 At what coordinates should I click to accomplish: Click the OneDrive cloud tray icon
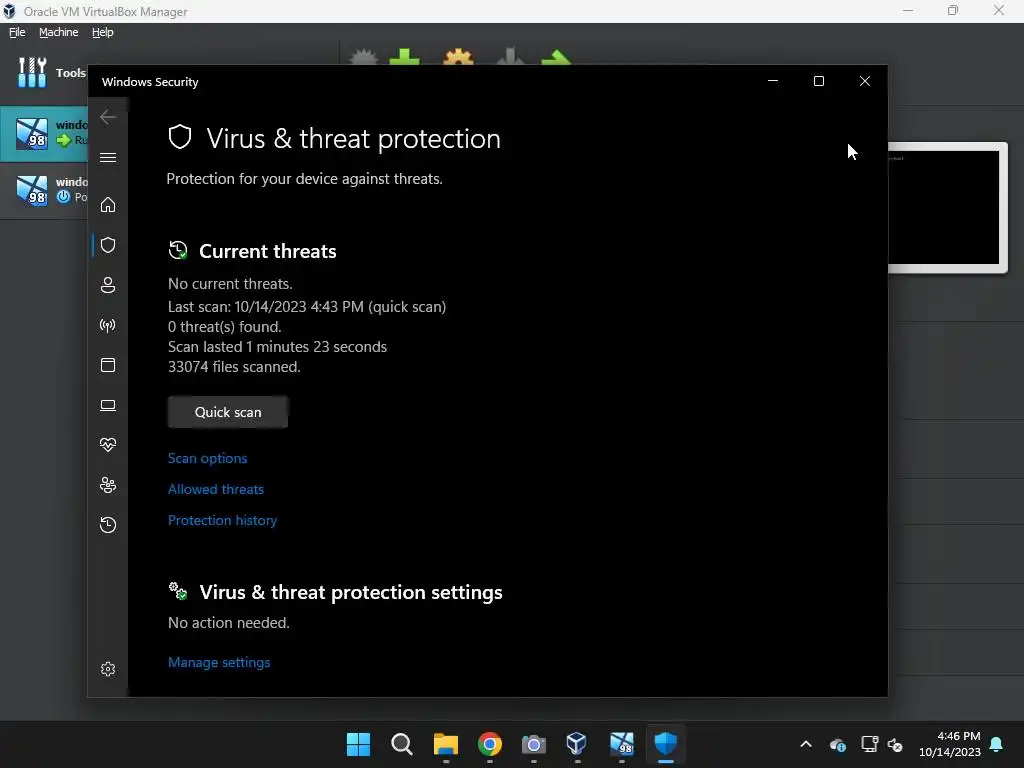point(838,744)
